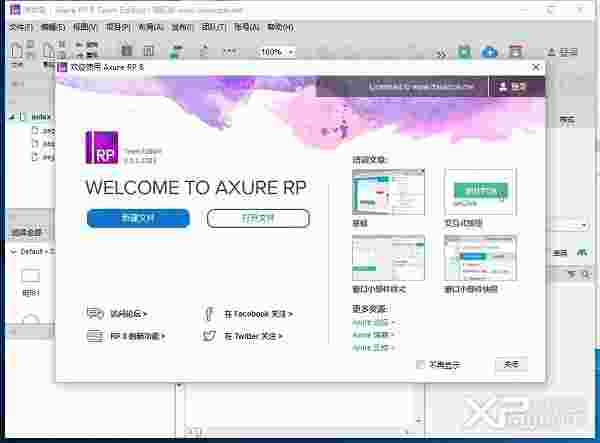Open the Team menu marked (T)
This screenshot has width=600, height=443.
click(214, 28)
